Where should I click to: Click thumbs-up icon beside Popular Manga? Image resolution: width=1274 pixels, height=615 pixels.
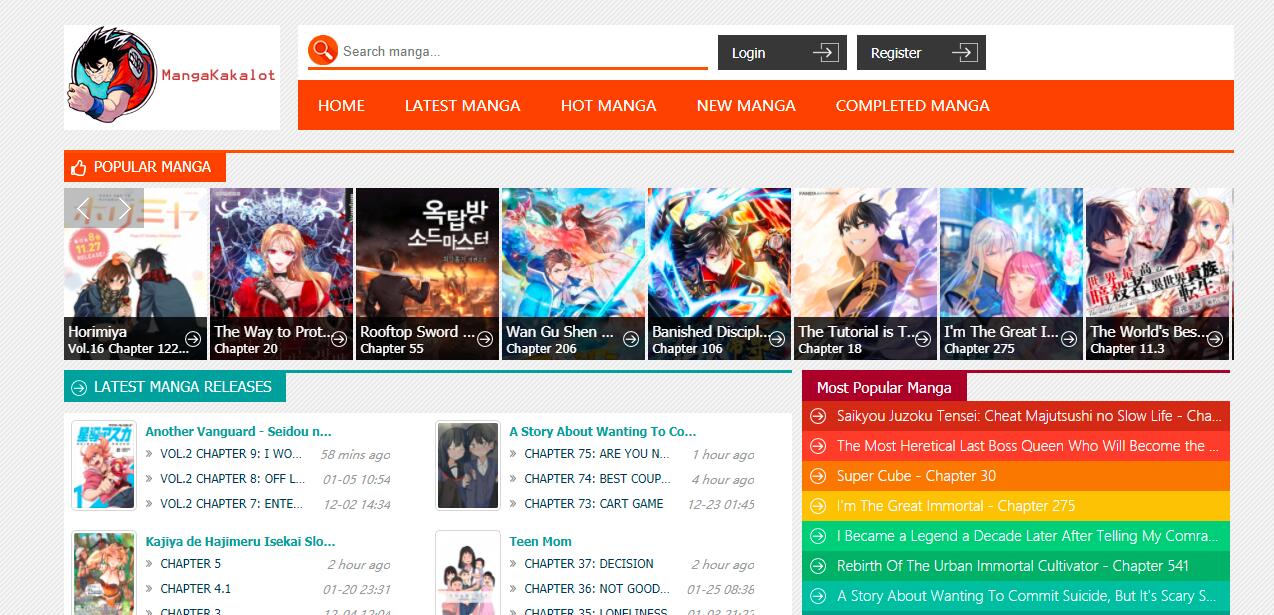(79, 168)
